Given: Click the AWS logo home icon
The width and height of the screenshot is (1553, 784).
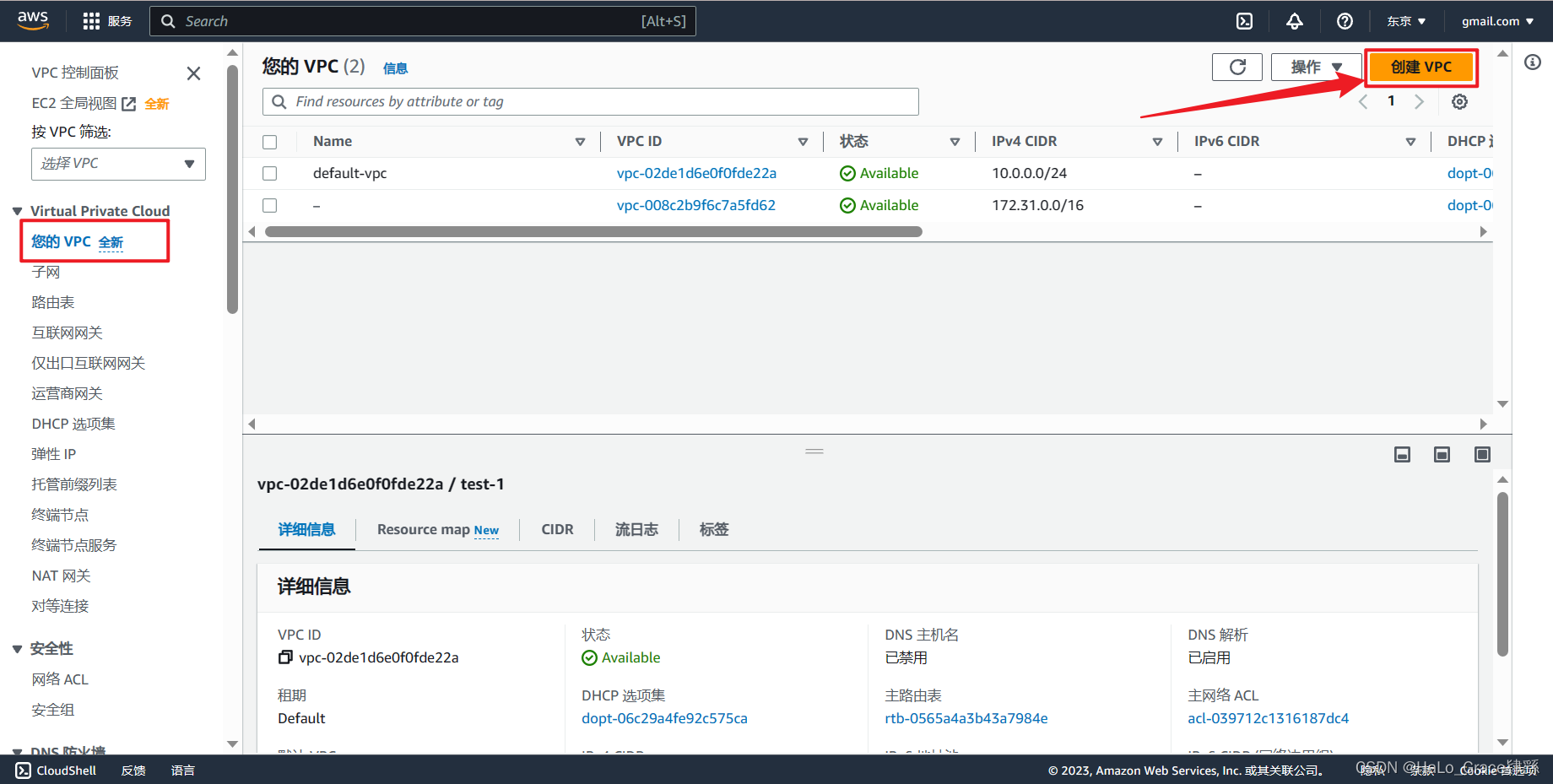Looking at the screenshot, I should 33,20.
